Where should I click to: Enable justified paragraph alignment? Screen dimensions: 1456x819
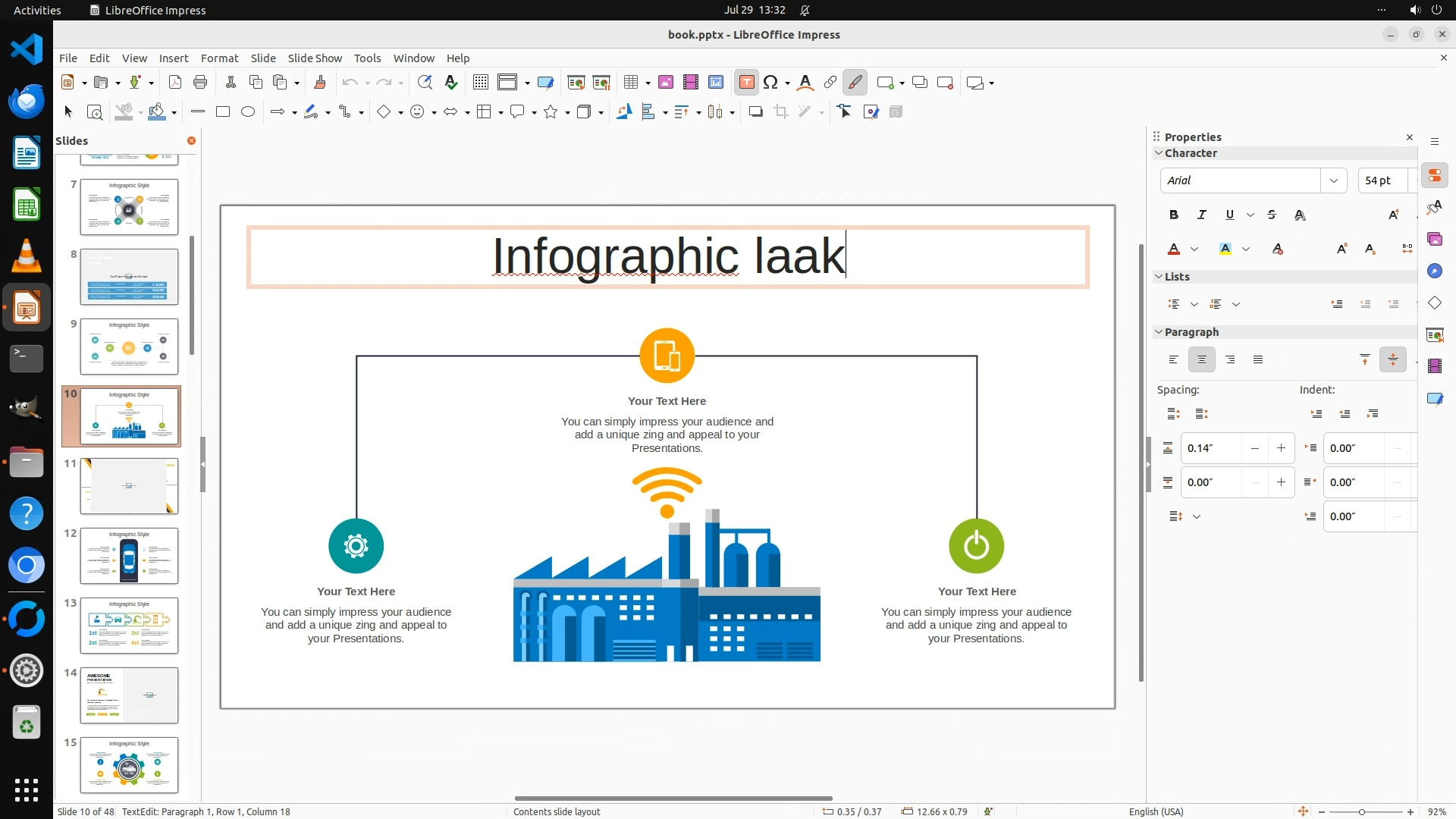pos(1258,360)
